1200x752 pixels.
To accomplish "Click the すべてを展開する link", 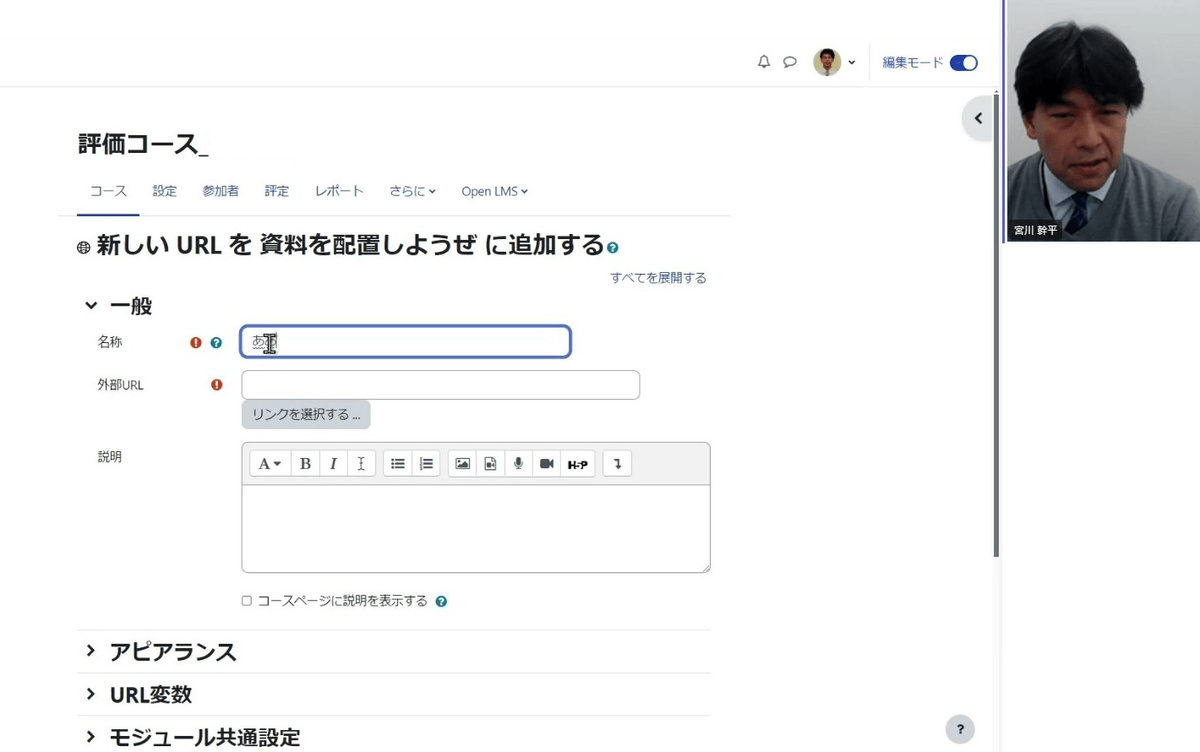I will click(x=658, y=278).
